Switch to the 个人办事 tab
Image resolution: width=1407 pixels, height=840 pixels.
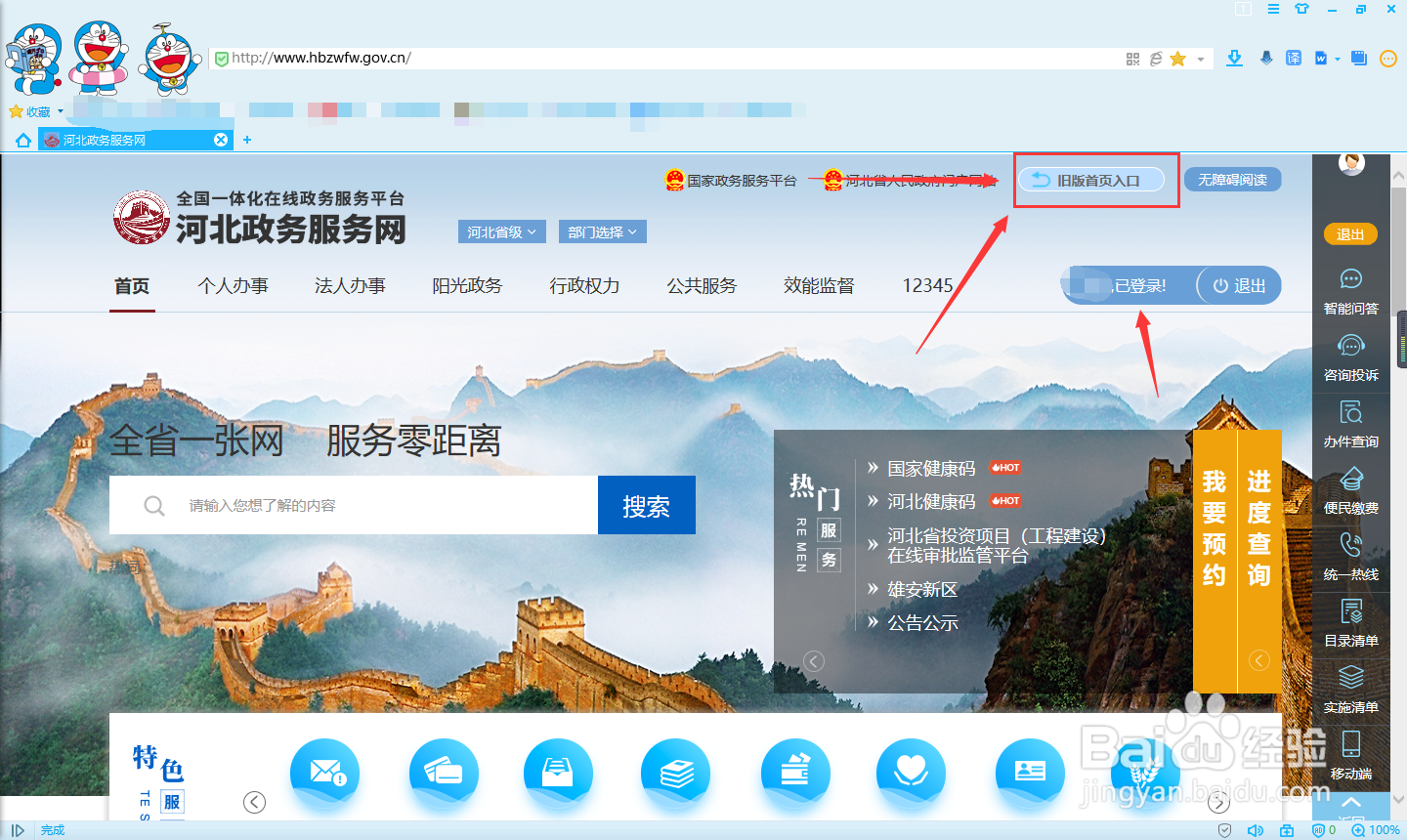pyautogui.click(x=233, y=285)
